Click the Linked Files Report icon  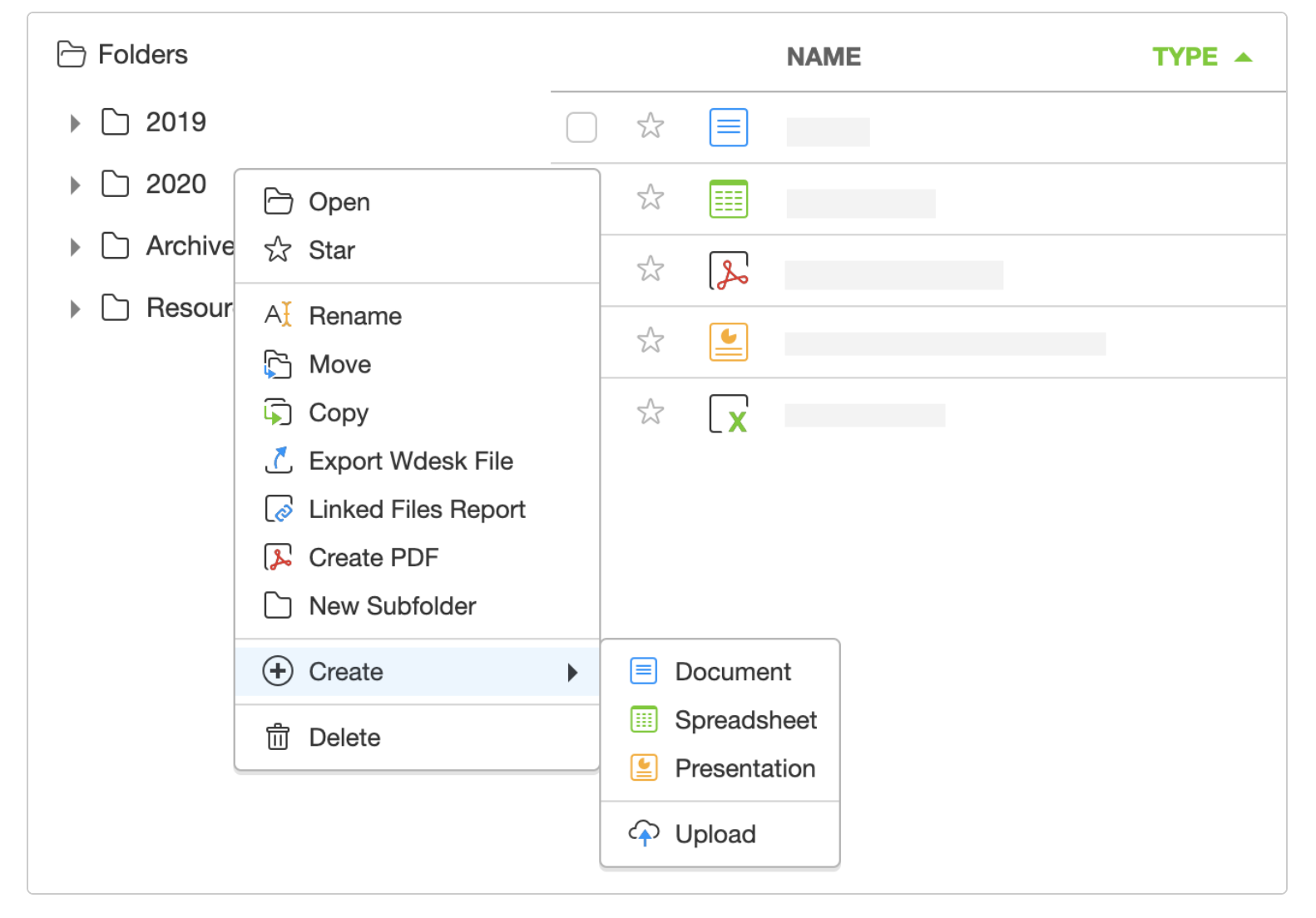[x=278, y=509]
